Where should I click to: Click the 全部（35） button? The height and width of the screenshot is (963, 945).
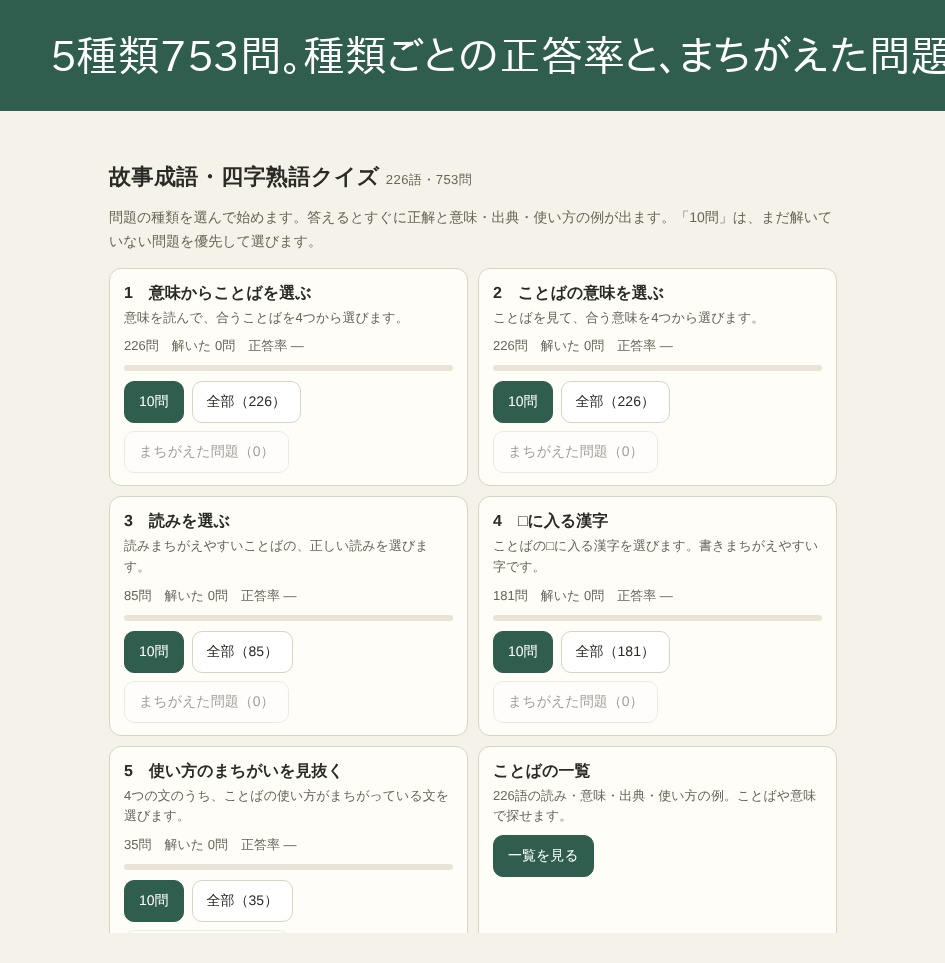[242, 901]
